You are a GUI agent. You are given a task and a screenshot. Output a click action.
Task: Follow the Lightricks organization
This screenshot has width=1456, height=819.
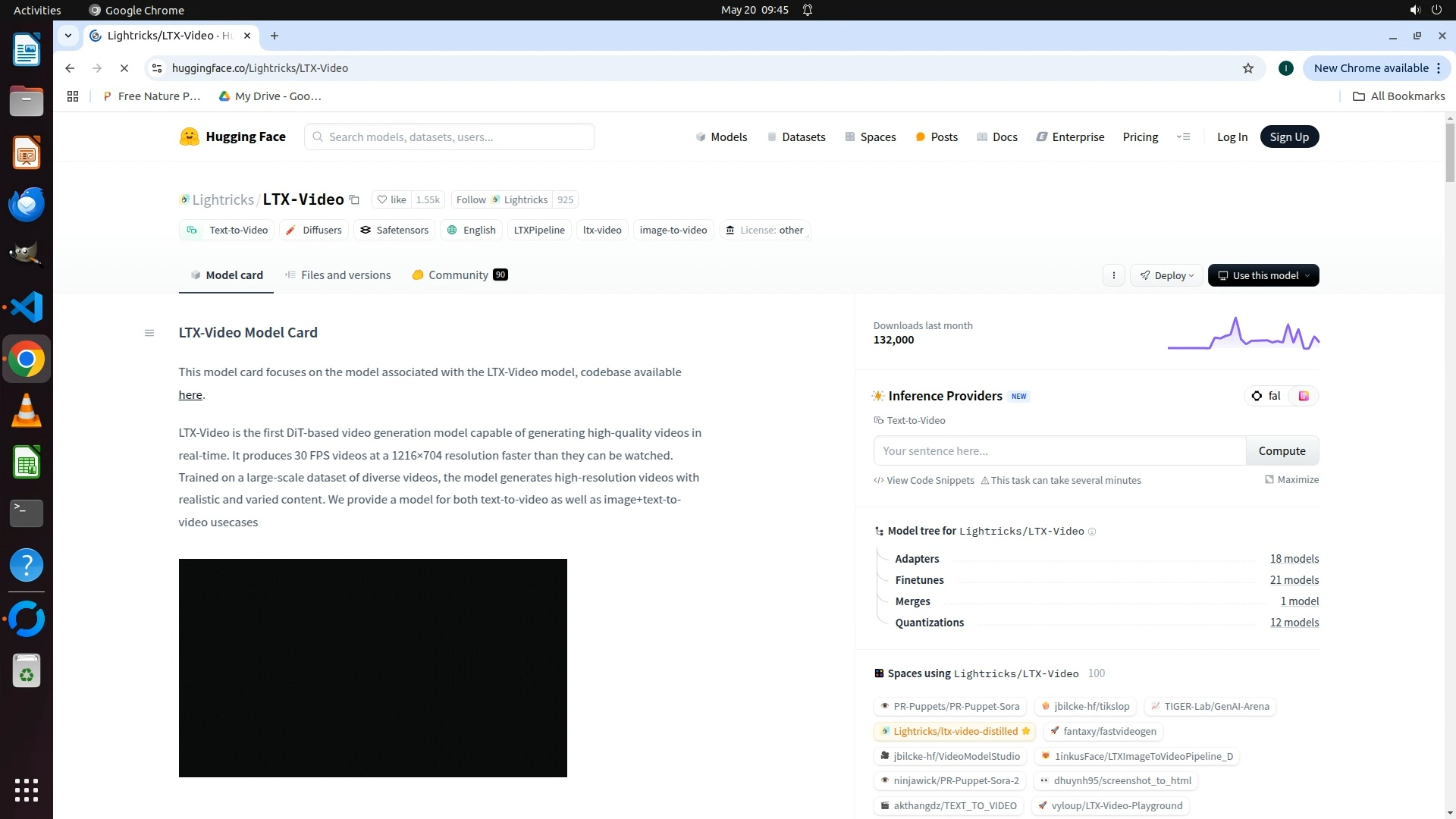pos(471,200)
